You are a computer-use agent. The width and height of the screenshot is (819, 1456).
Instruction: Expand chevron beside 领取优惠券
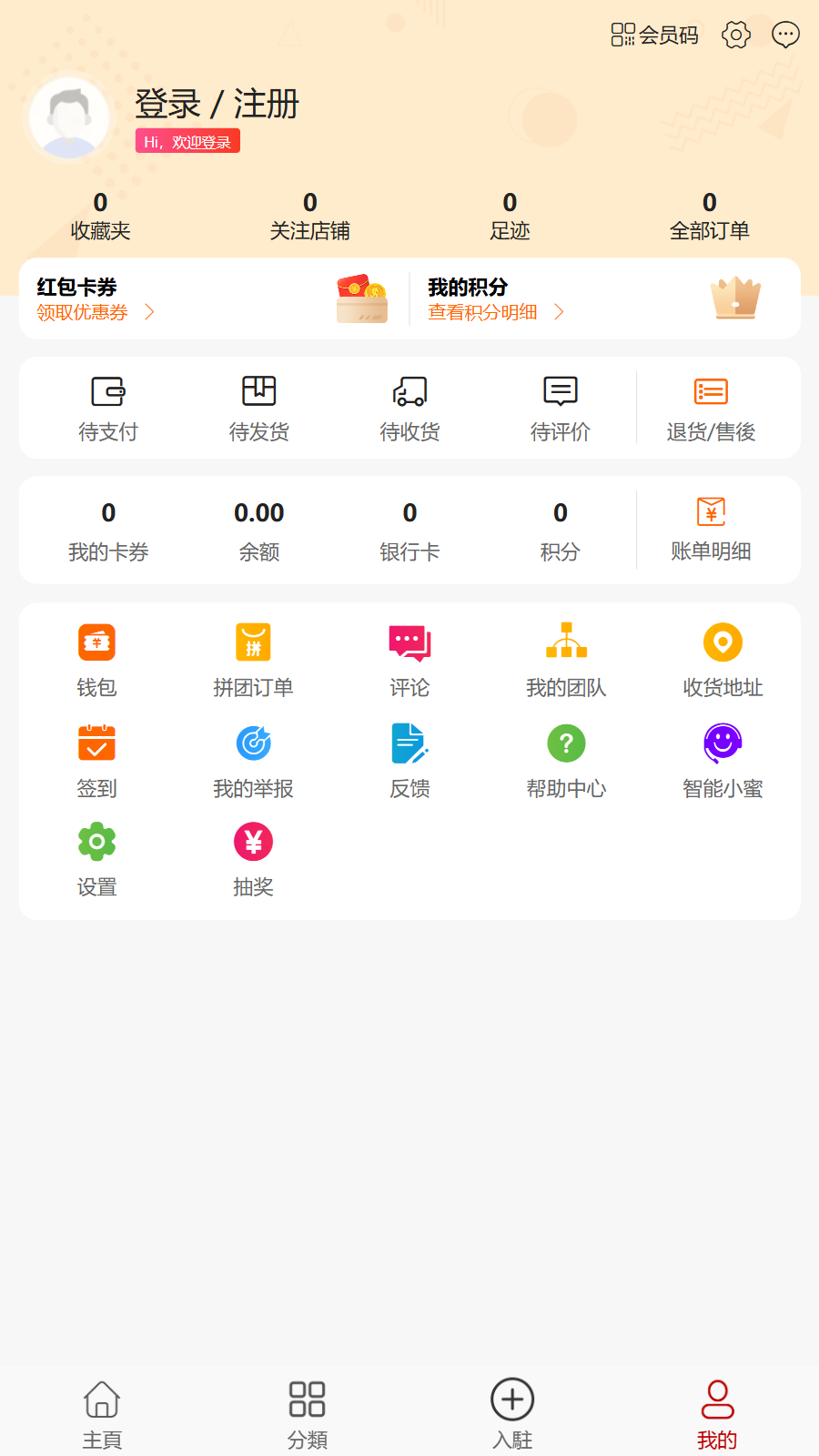[150, 312]
